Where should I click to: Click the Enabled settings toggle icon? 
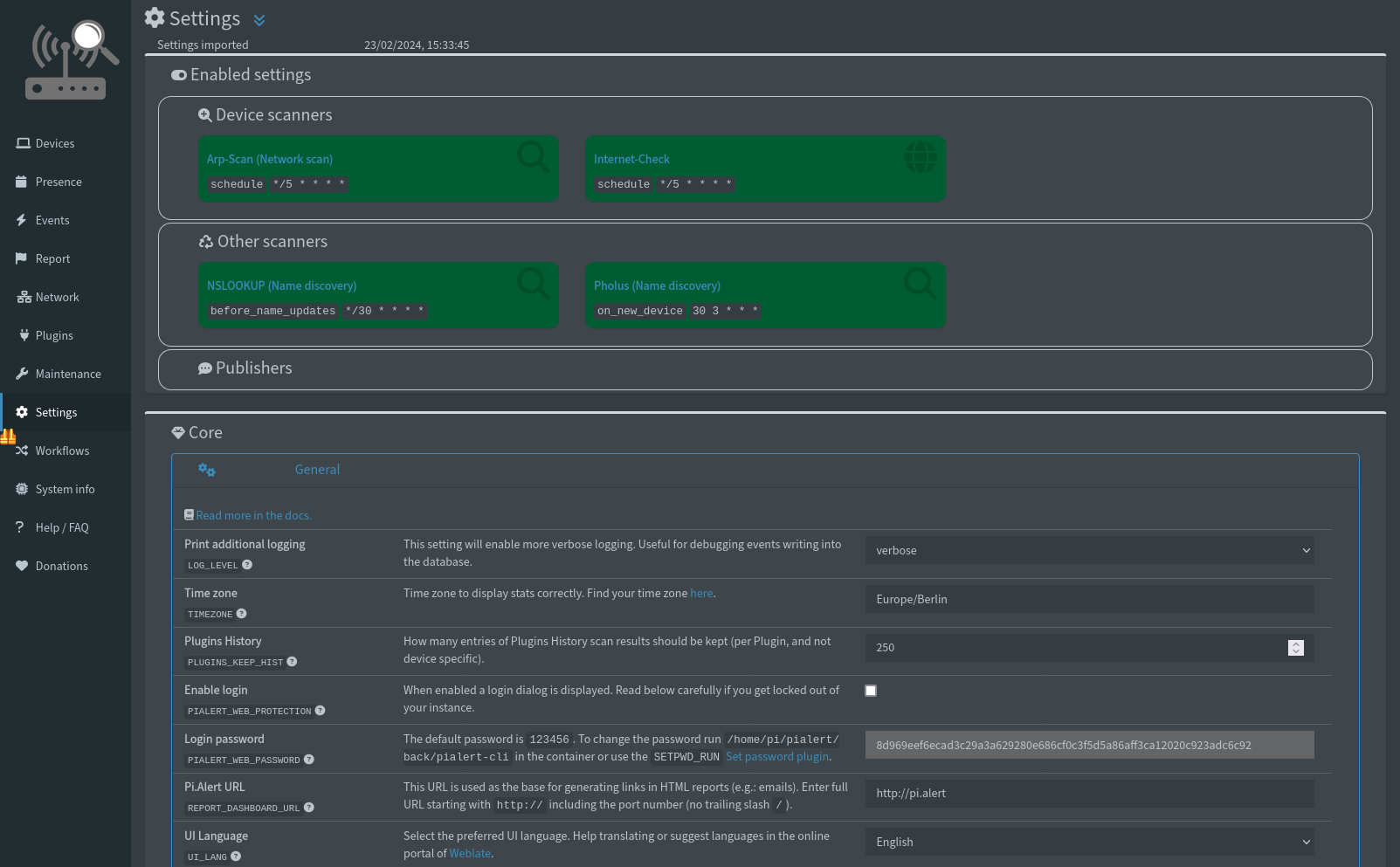(179, 75)
